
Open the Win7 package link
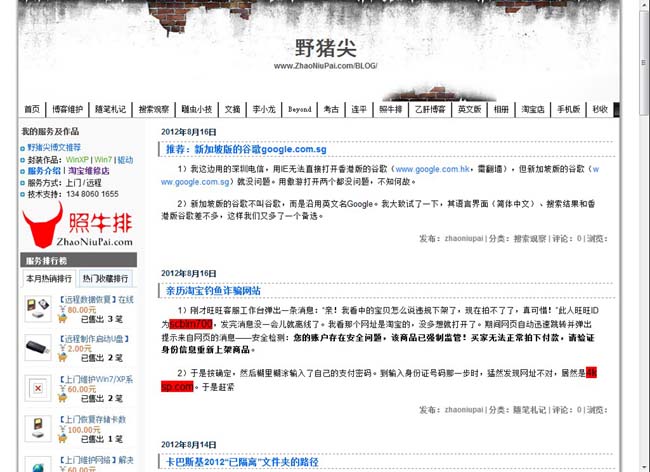(x=103, y=160)
